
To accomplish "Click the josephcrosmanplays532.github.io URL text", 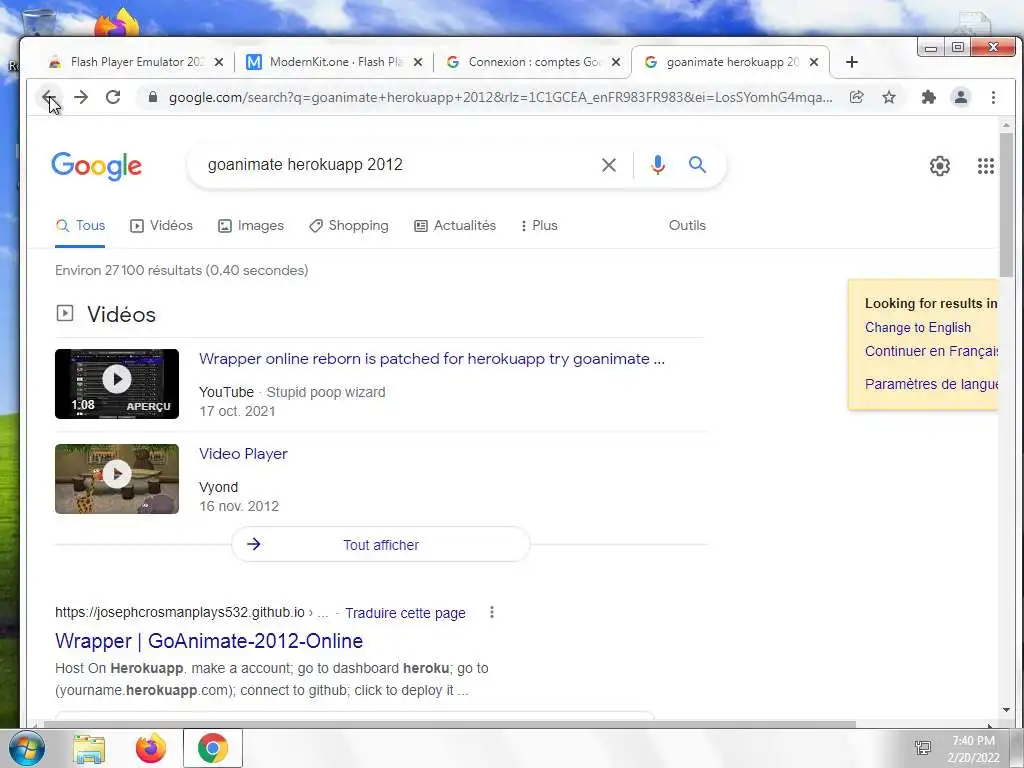I will click(x=180, y=613).
